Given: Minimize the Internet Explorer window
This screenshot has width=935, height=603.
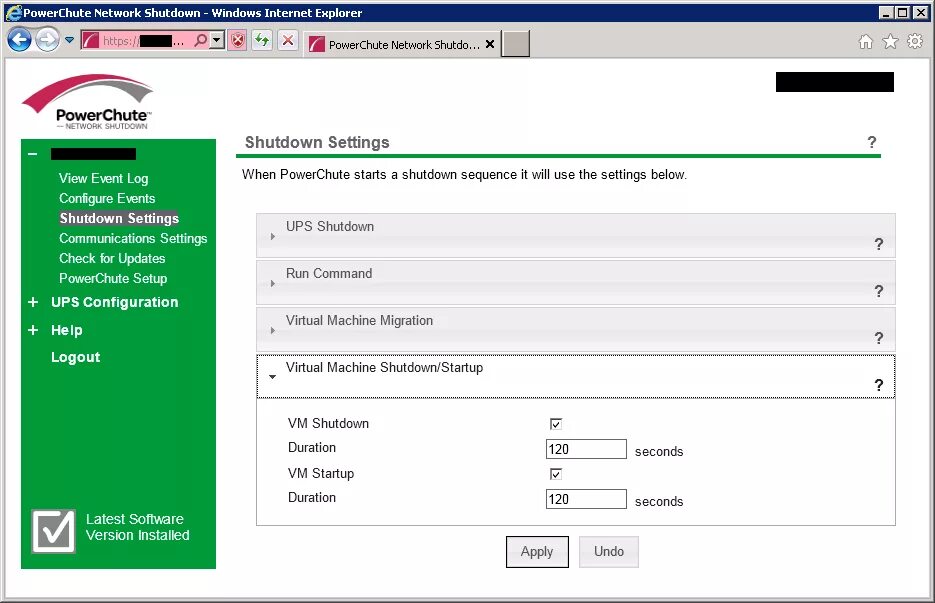Looking at the screenshot, I should [x=886, y=13].
